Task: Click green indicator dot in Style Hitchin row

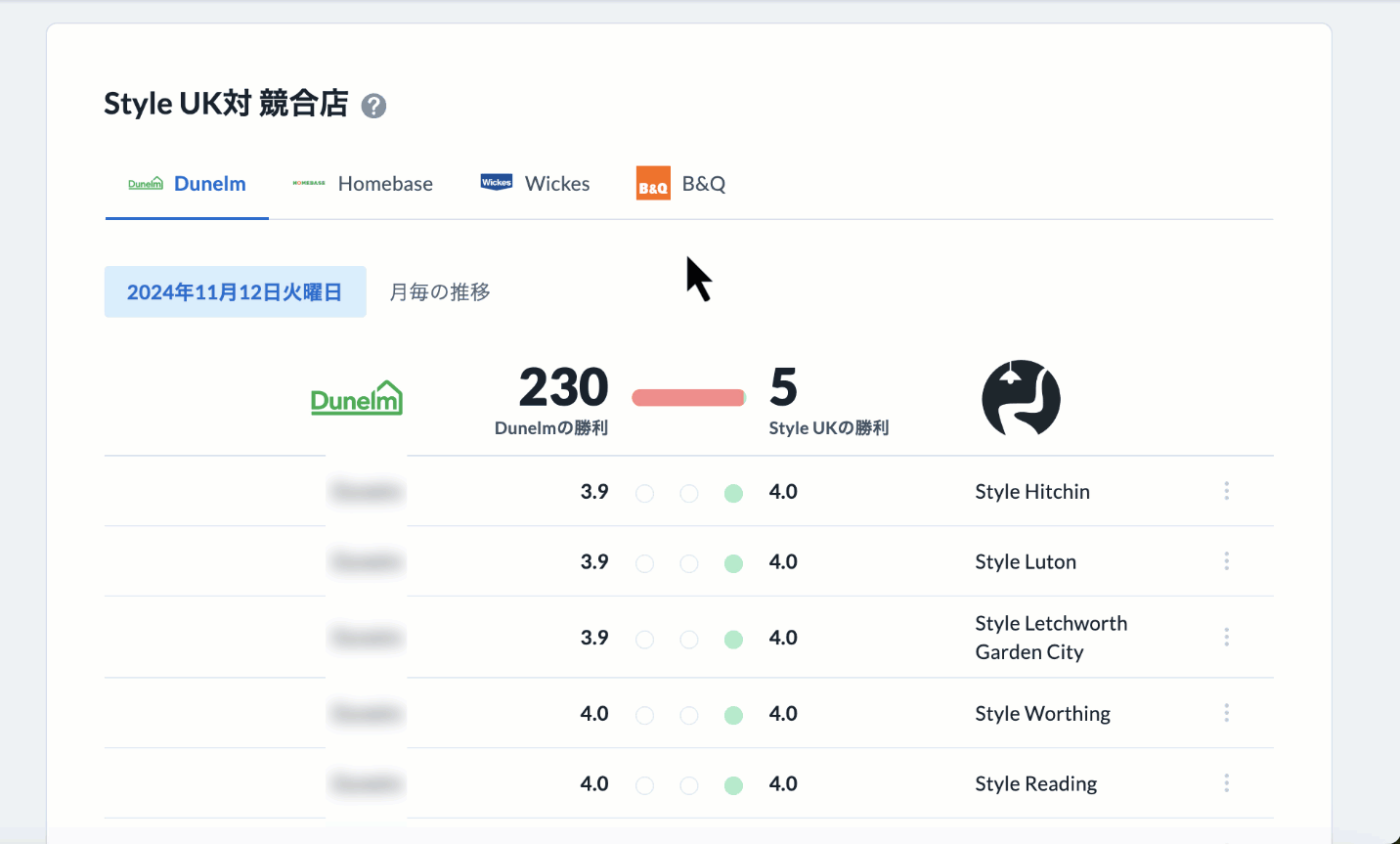Action: (733, 493)
